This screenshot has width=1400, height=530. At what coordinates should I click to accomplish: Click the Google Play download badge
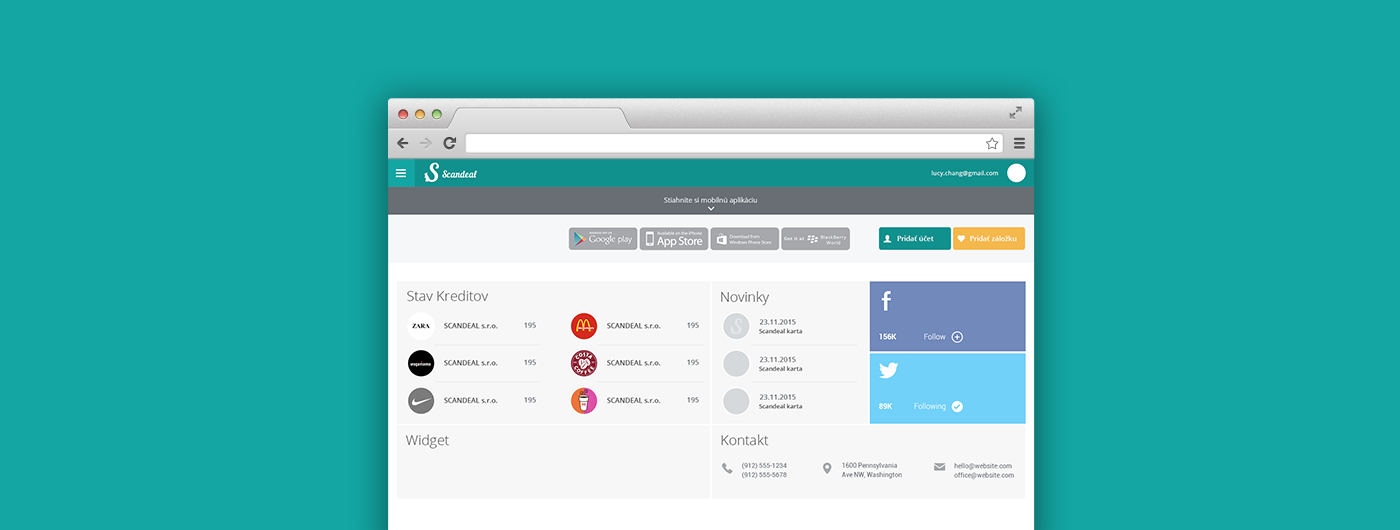point(603,239)
